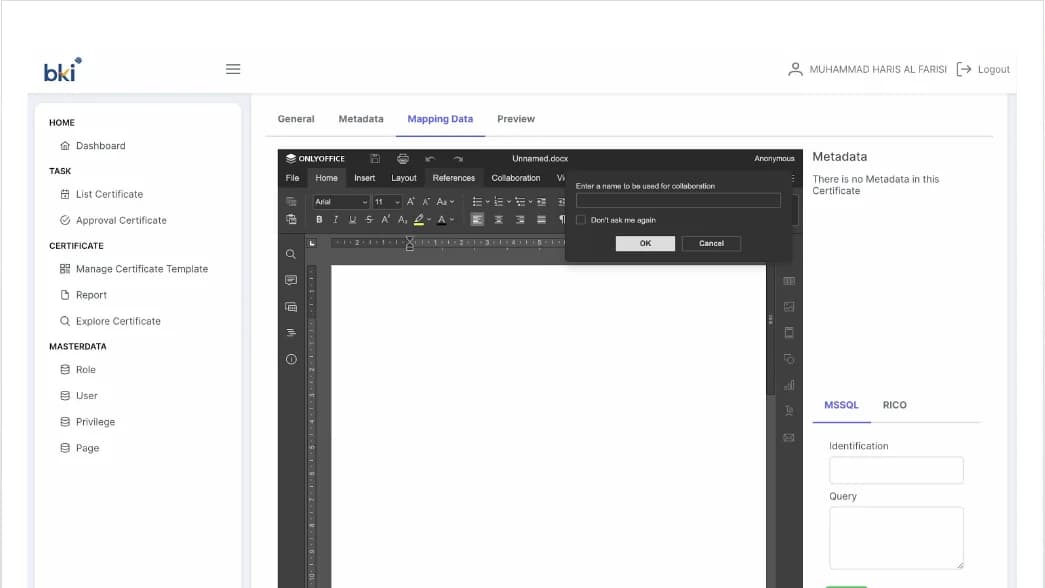Open the Insert ribbon tab
The height and width of the screenshot is (588, 1045).
click(365, 178)
